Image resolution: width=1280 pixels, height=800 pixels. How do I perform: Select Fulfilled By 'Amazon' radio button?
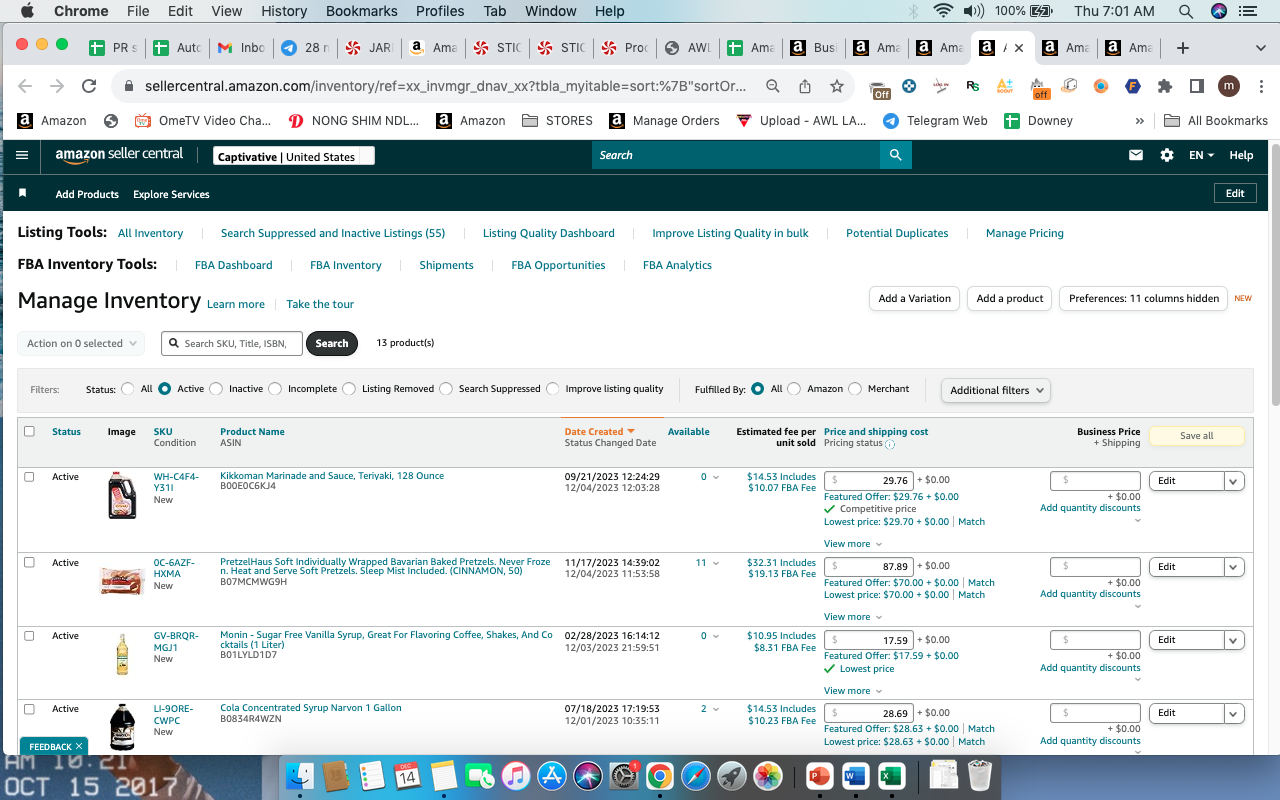pos(794,389)
